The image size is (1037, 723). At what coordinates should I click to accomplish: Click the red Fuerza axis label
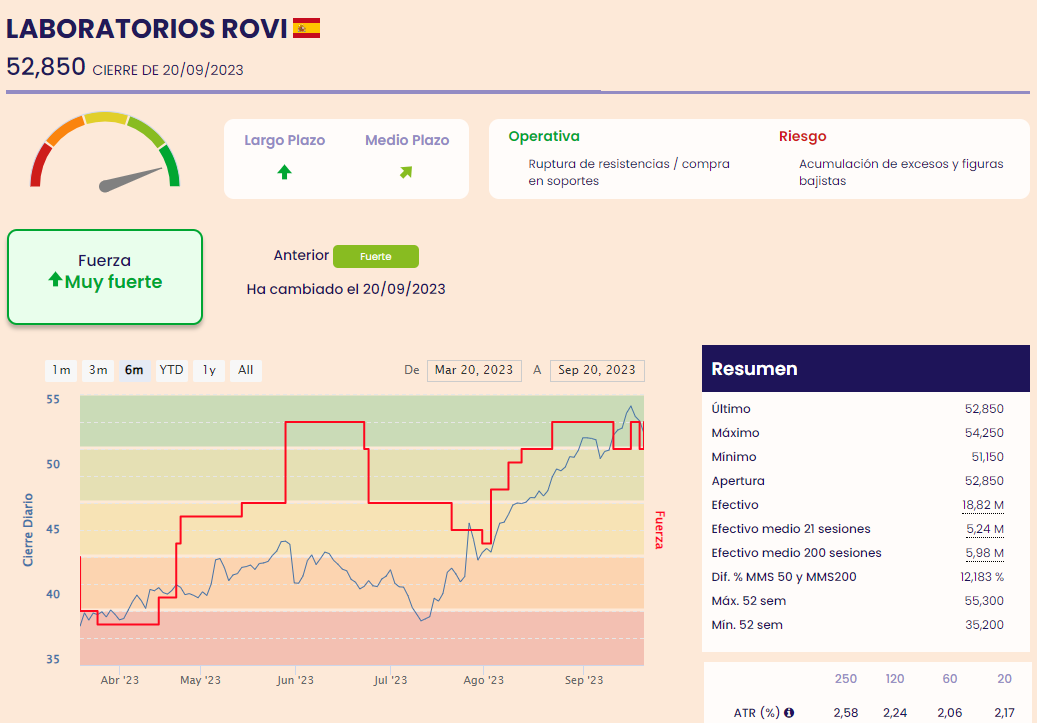click(x=659, y=530)
